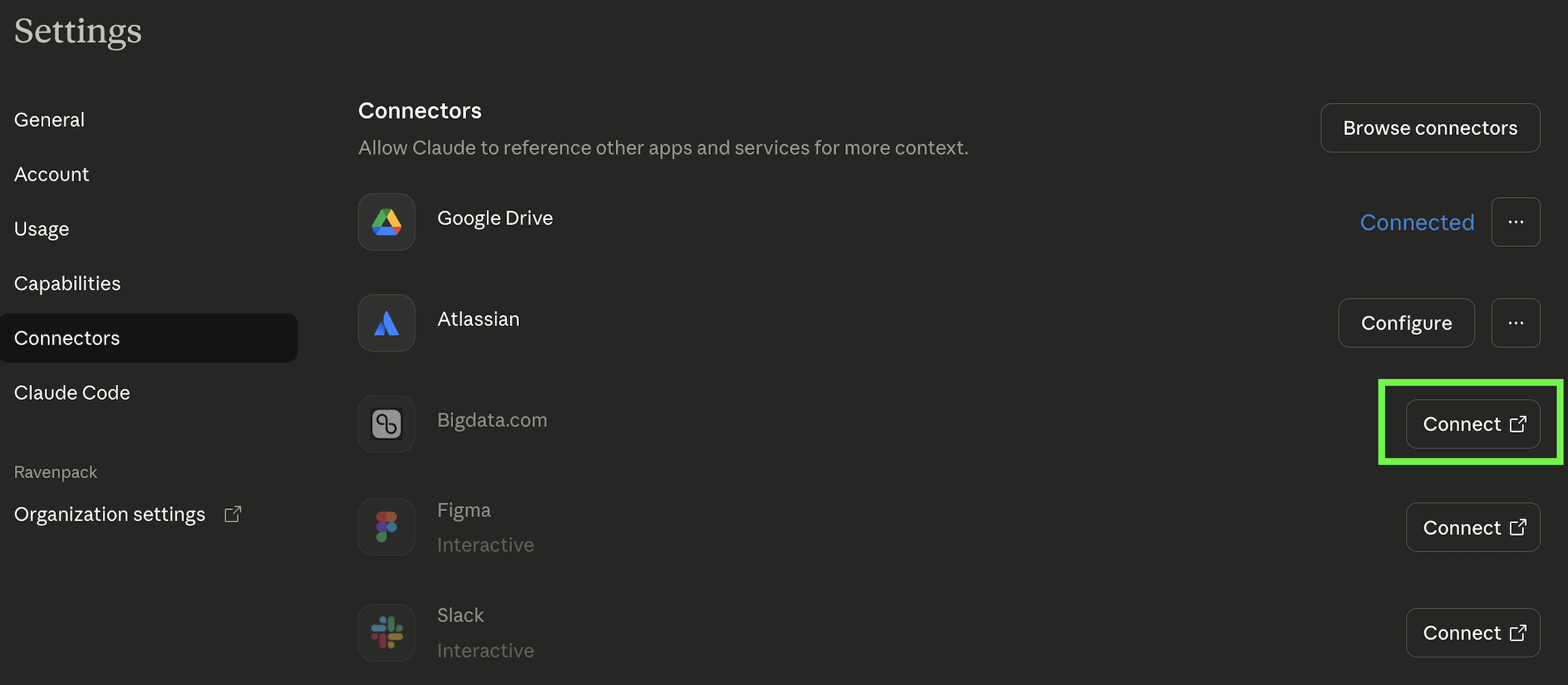View the Capabilities settings section
Image resolution: width=1568 pixels, height=685 pixels.
click(67, 283)
